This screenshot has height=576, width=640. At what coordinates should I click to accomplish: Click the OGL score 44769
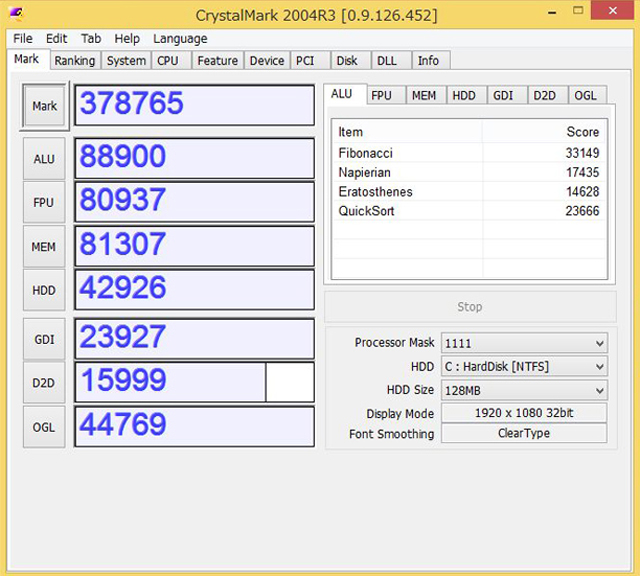(x=194, y=427)
